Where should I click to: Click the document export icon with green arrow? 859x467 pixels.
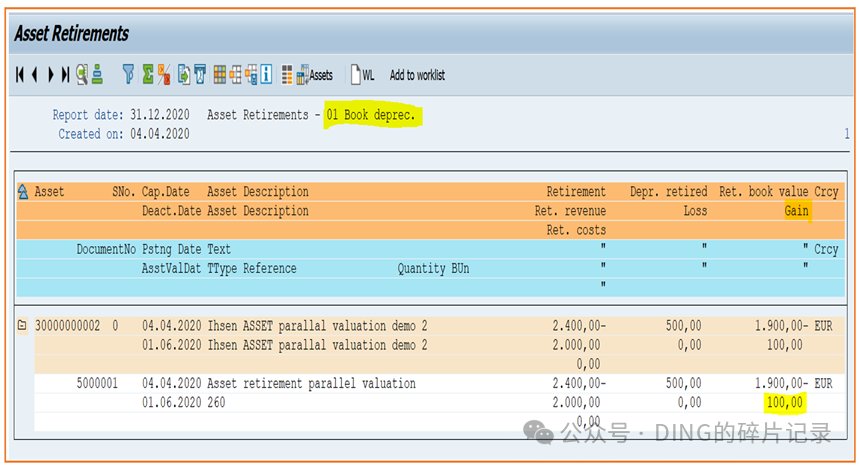tap(184, 75)
